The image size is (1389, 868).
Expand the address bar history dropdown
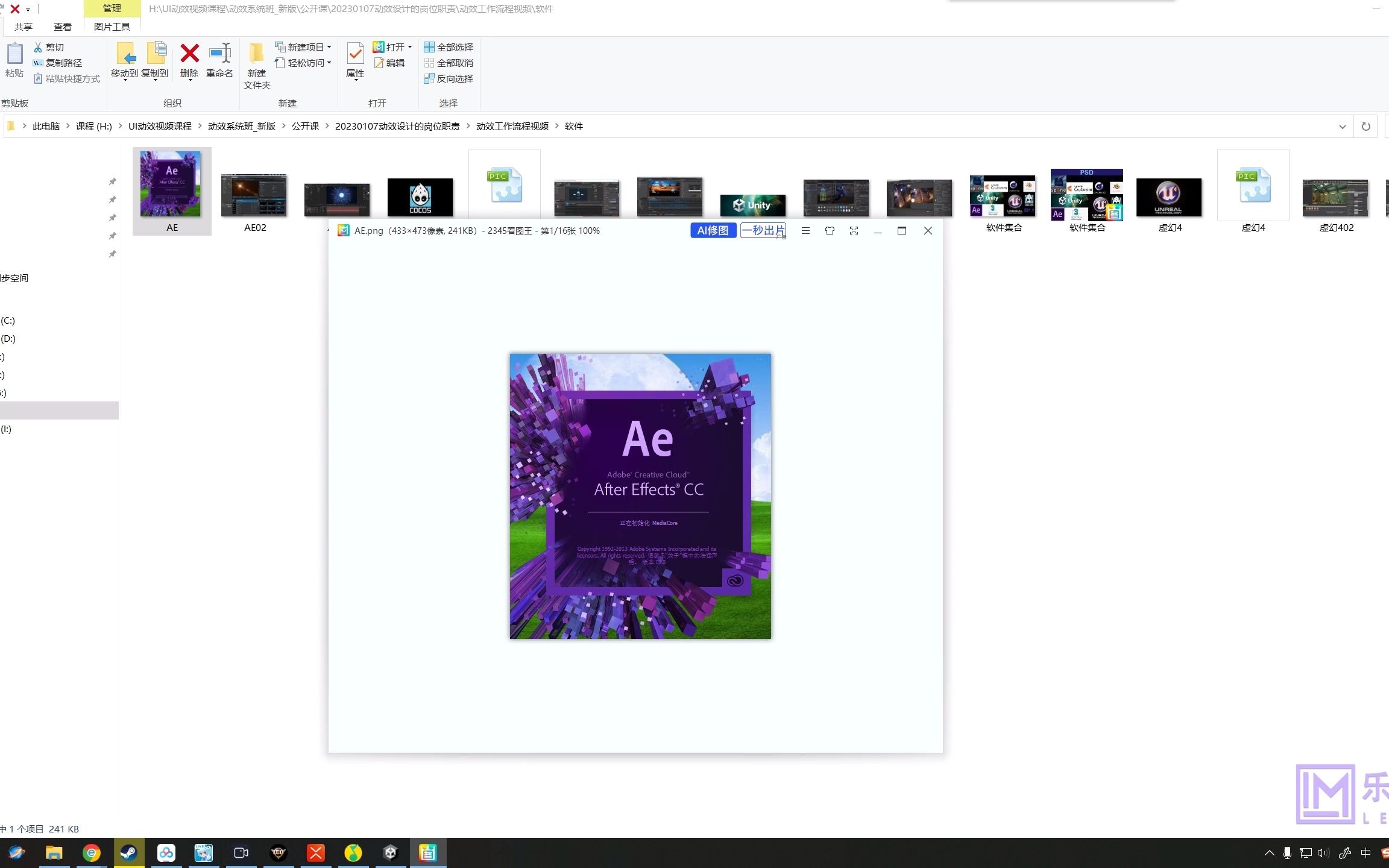click(1343, 127)
